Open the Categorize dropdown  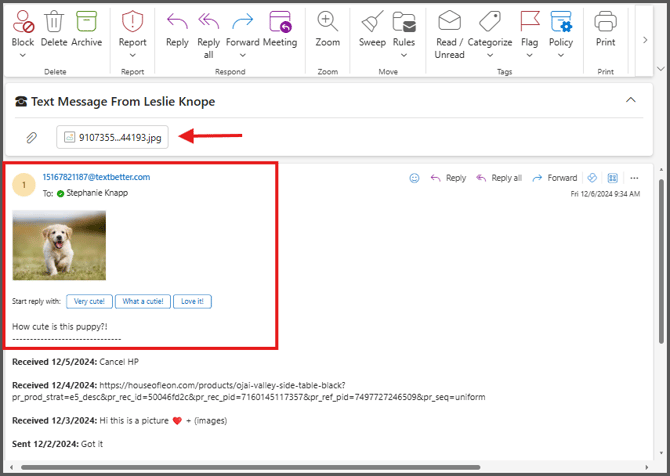click(x=489, y=55)
